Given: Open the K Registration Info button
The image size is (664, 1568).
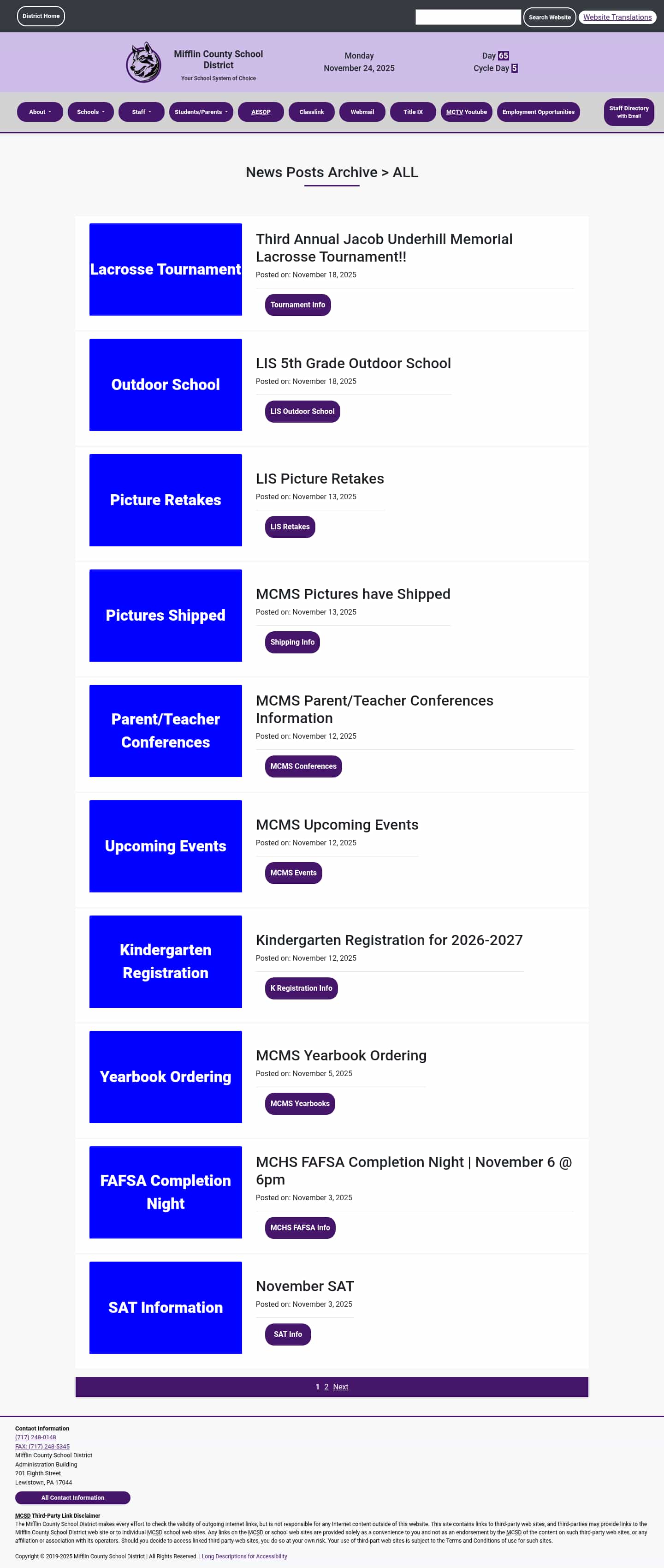Looking at the screenshot, I should (301, 988).
